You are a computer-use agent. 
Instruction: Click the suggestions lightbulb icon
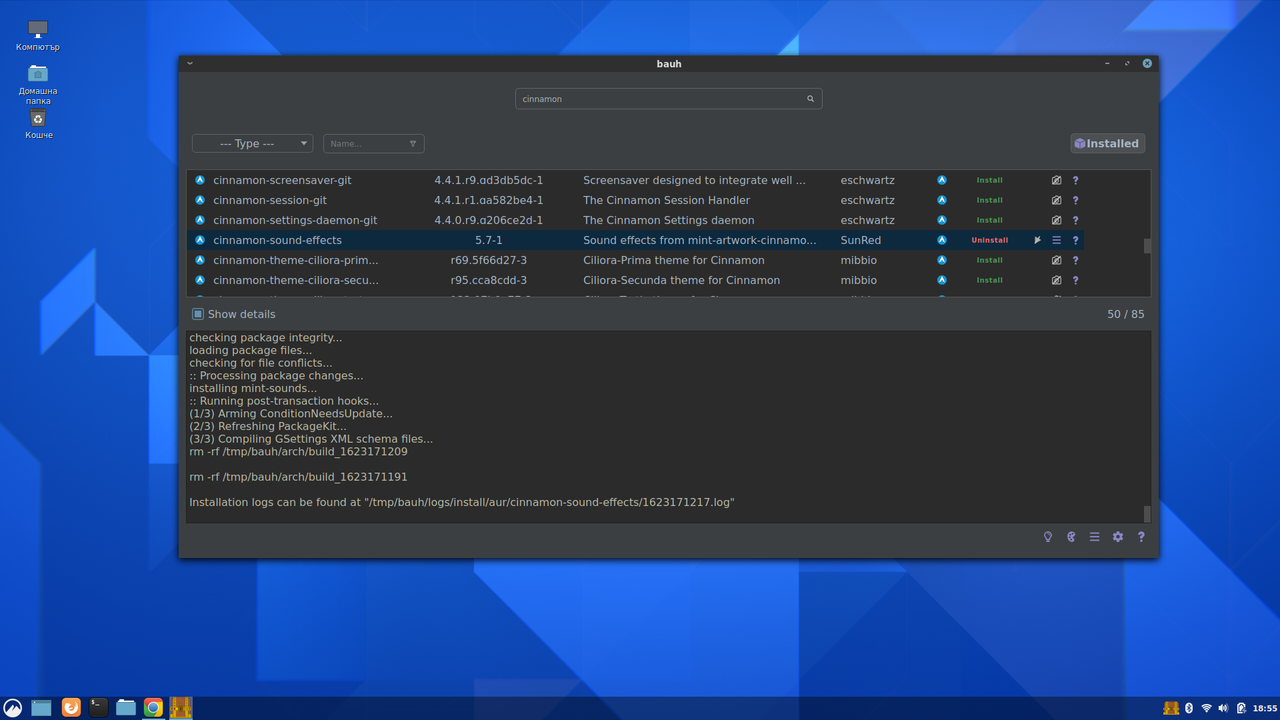[1048, 537]
